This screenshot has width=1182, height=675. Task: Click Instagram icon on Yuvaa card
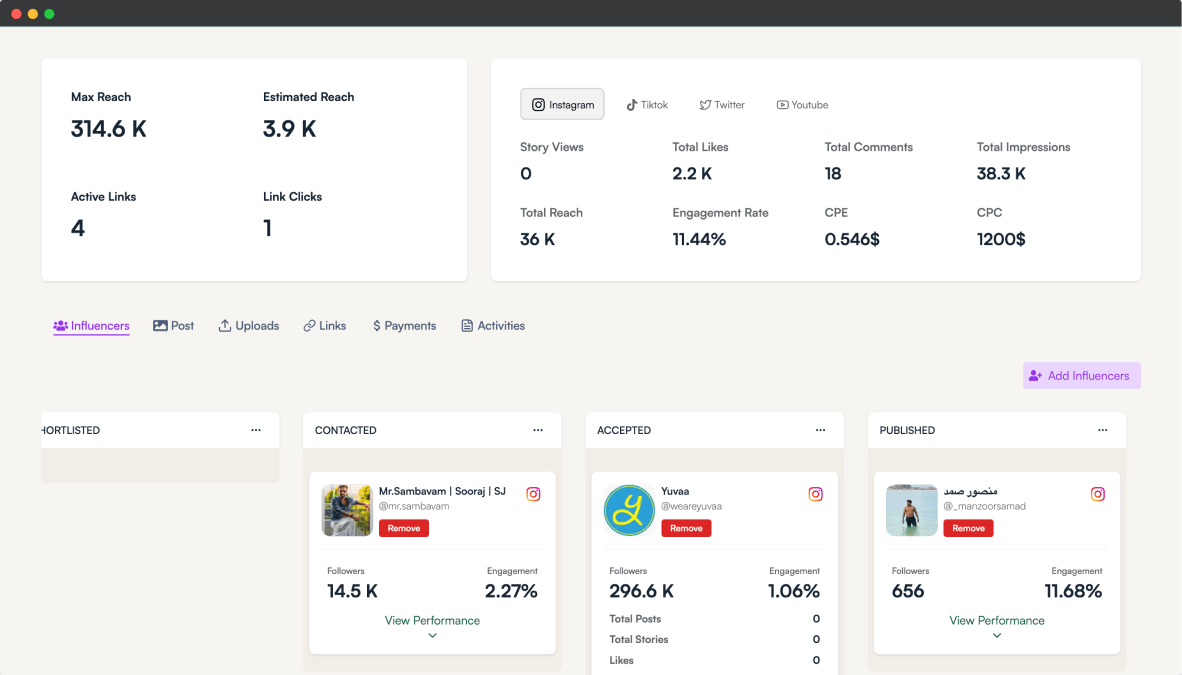click(x=815, y=494)
